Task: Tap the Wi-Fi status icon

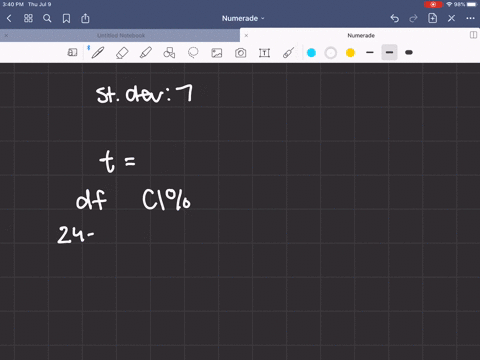Action: 449,4
